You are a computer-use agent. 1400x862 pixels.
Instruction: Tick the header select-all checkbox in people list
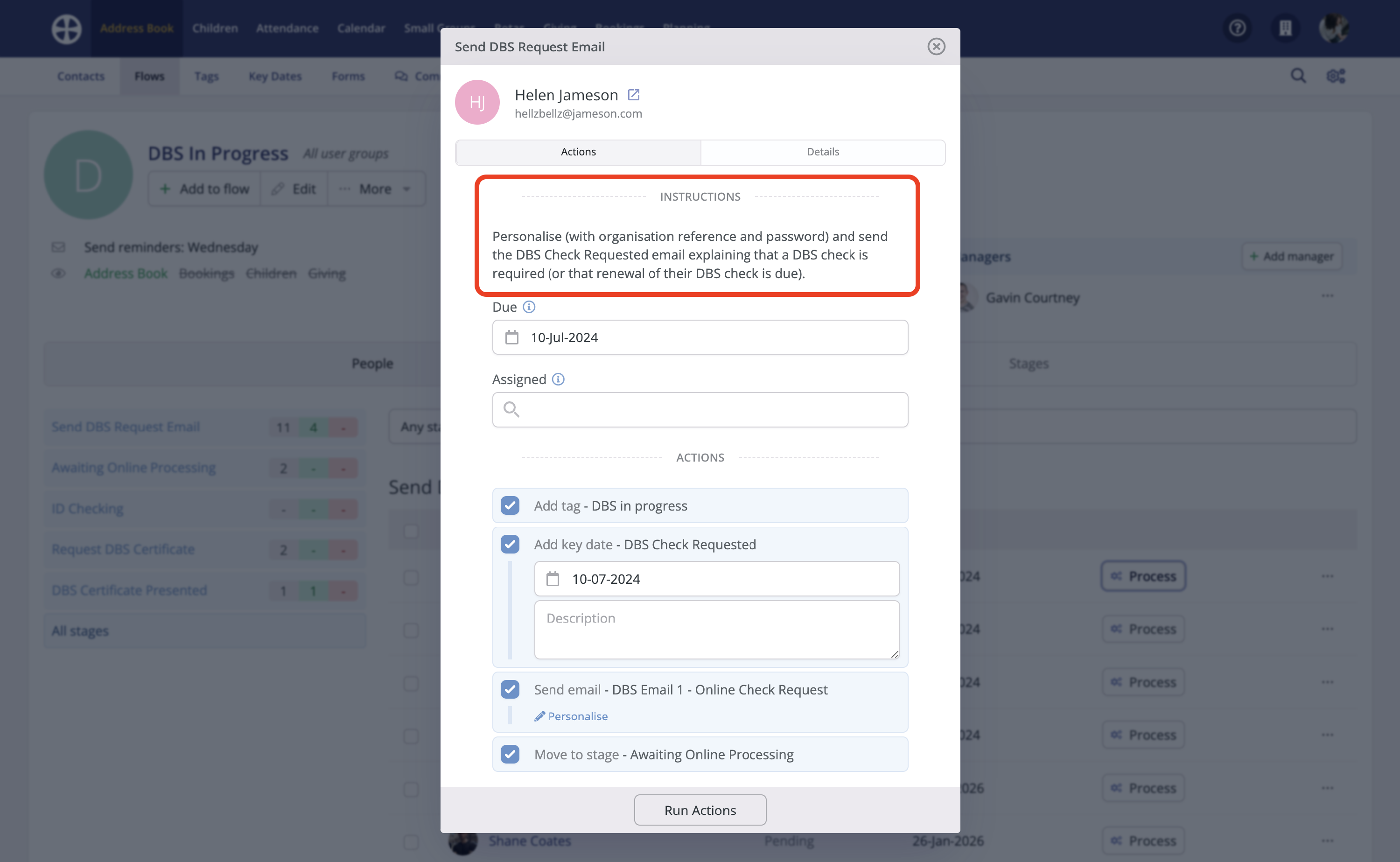410,531
